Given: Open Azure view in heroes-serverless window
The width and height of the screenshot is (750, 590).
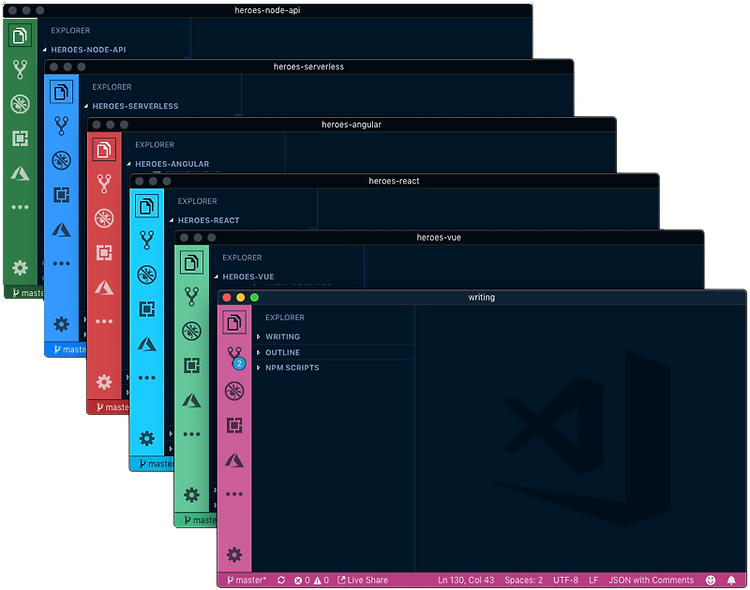Looking at the screenshot, I should click(x=61, y=230).
